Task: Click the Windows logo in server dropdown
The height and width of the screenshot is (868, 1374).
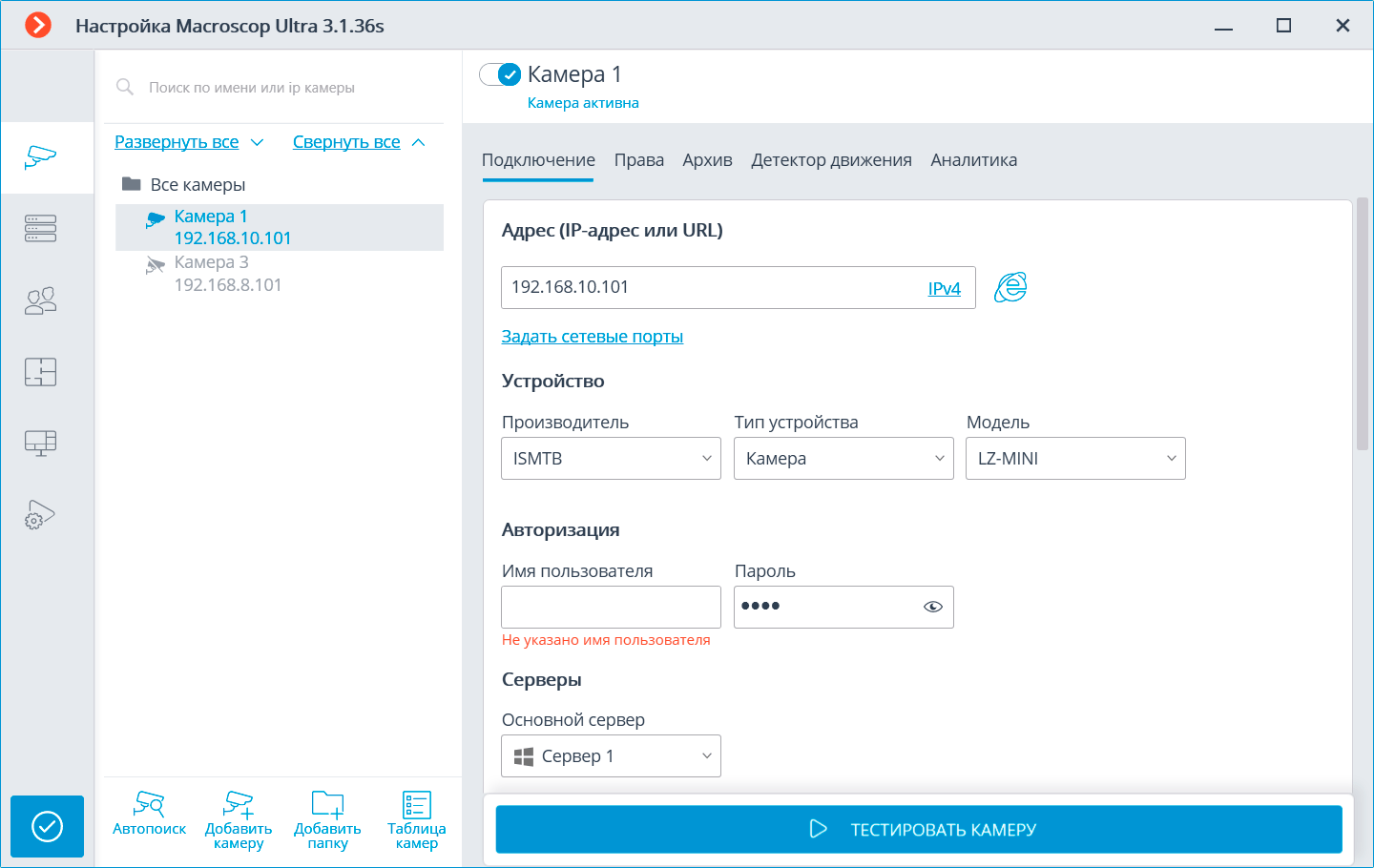Action: (x=524, y=756)
